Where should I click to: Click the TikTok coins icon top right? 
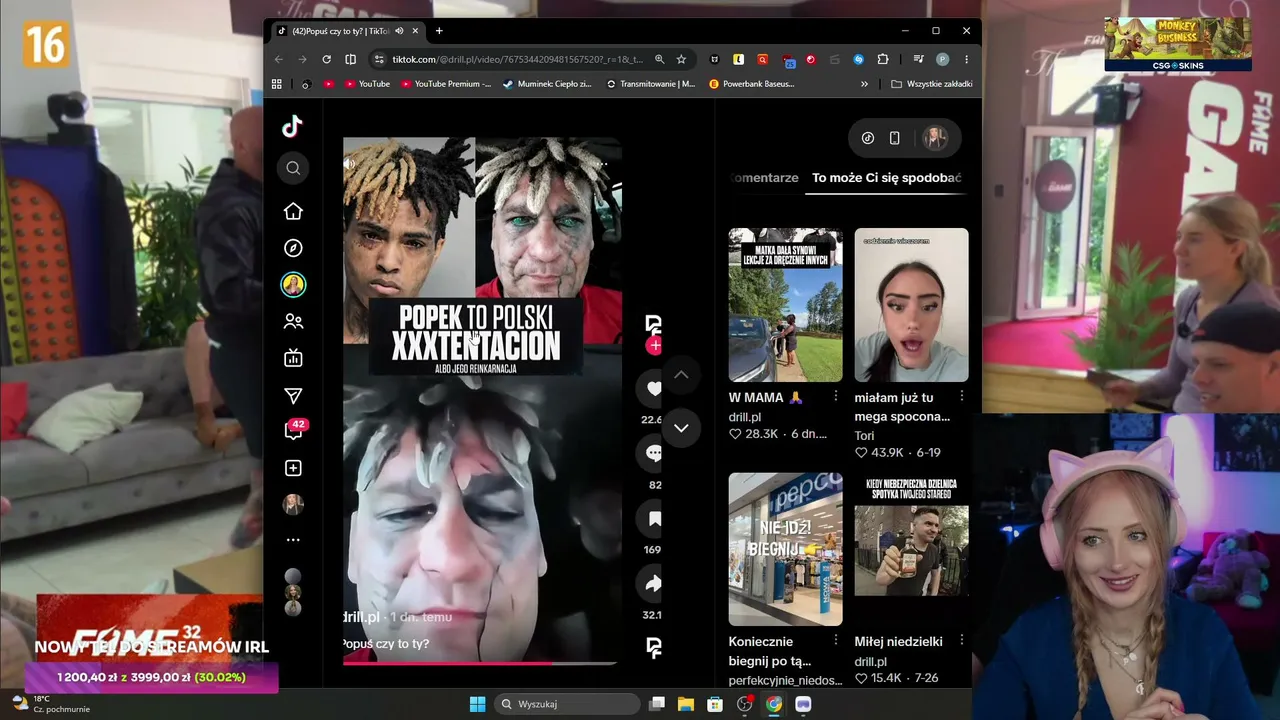868,138
